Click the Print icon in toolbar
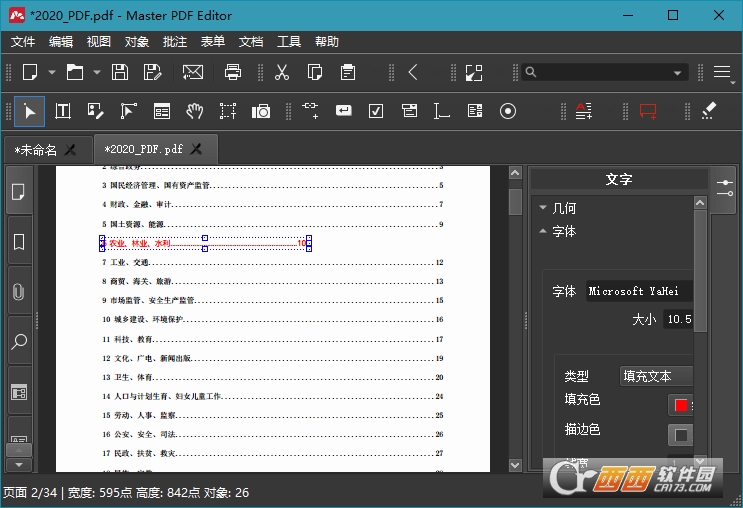Viewport: 743px width, 508px height. 233,72
